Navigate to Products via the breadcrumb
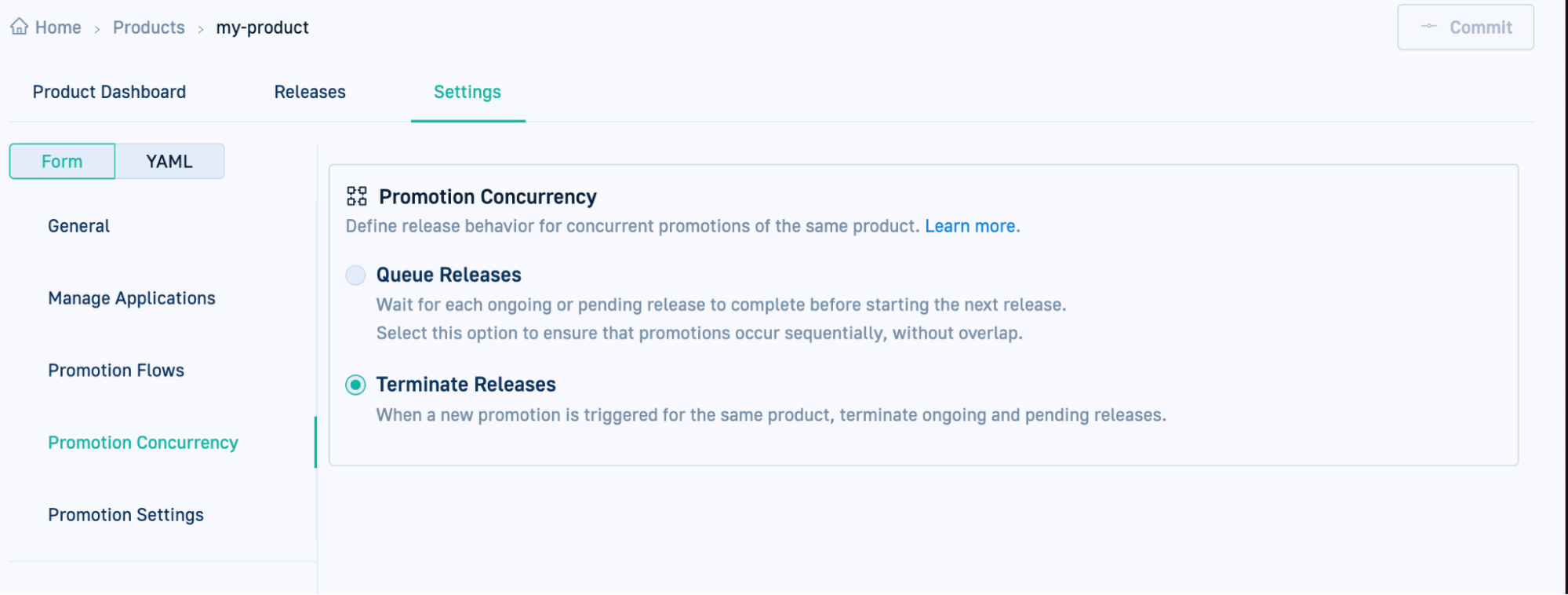 point(148,27)
